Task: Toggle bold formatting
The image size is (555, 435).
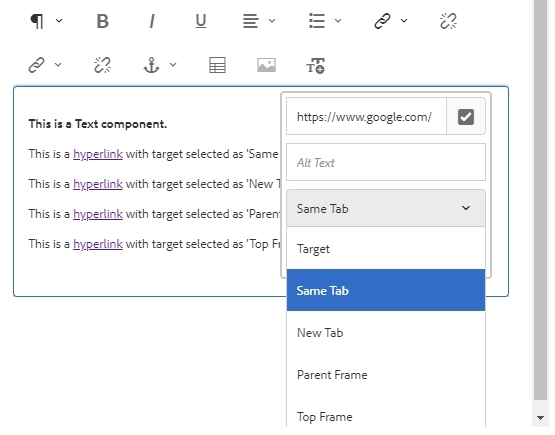Action: pyautogui.click(x=103, y=21)
